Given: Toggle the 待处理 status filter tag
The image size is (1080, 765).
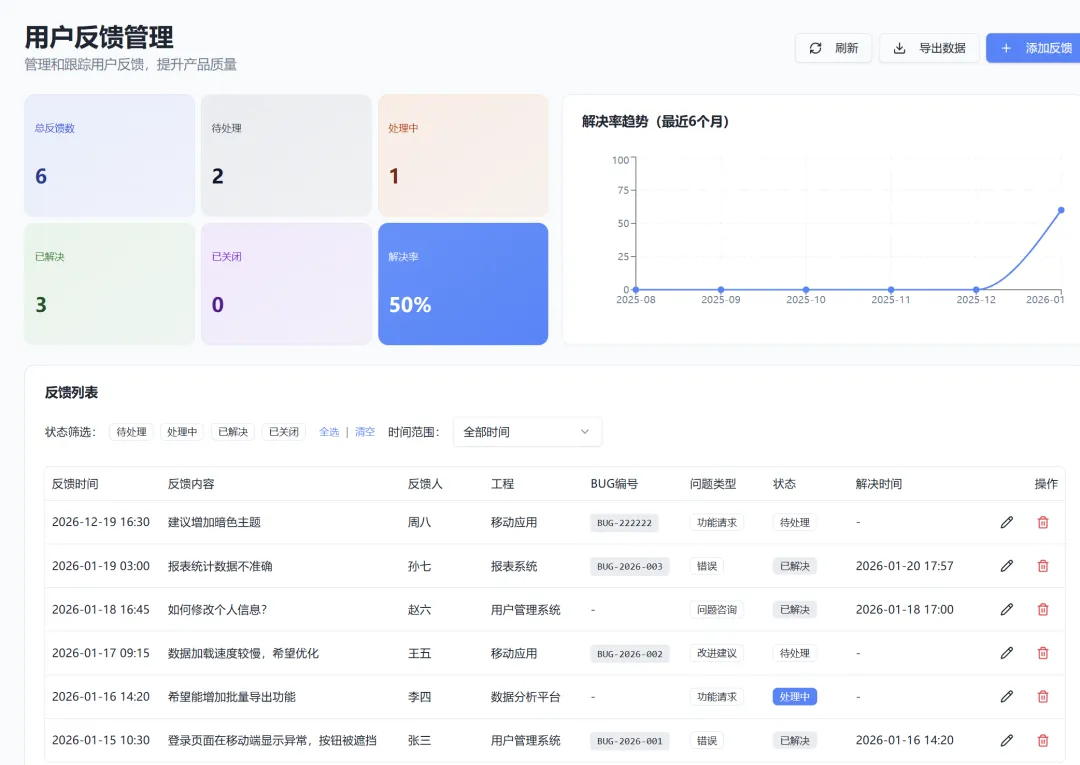Looking at the screenshot, I should point(132,432).
